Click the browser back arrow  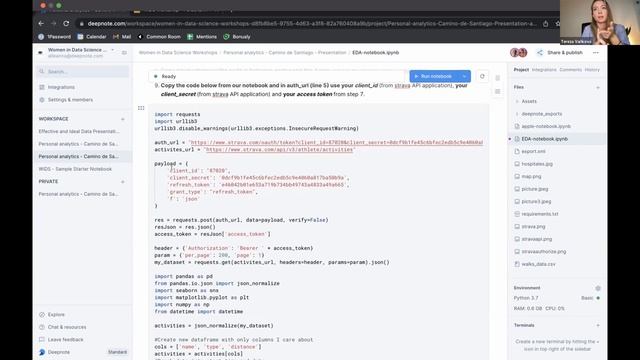(x=41, y=24)
